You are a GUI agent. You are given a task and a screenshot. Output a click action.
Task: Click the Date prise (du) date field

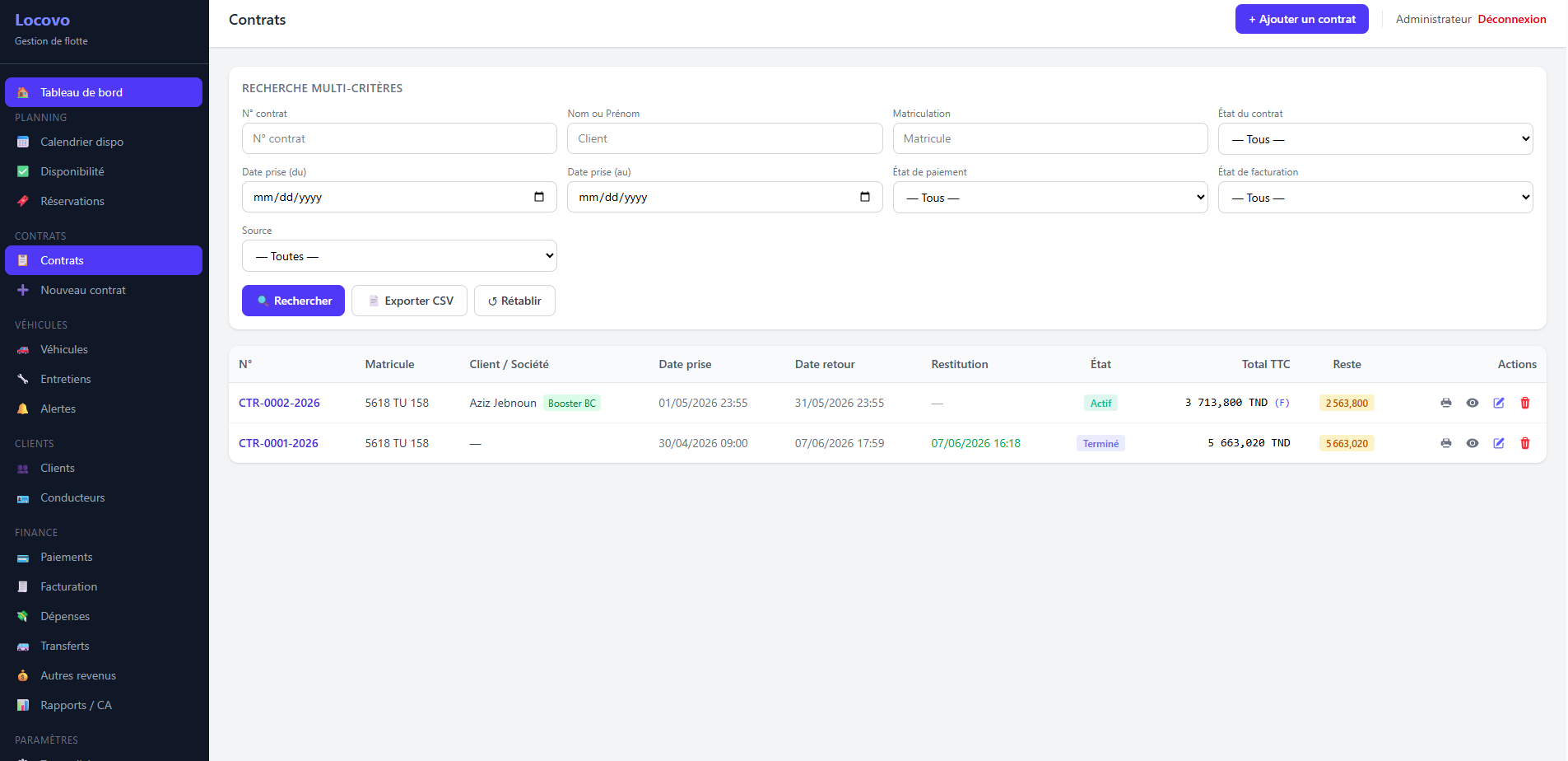(x=399, y=197)
